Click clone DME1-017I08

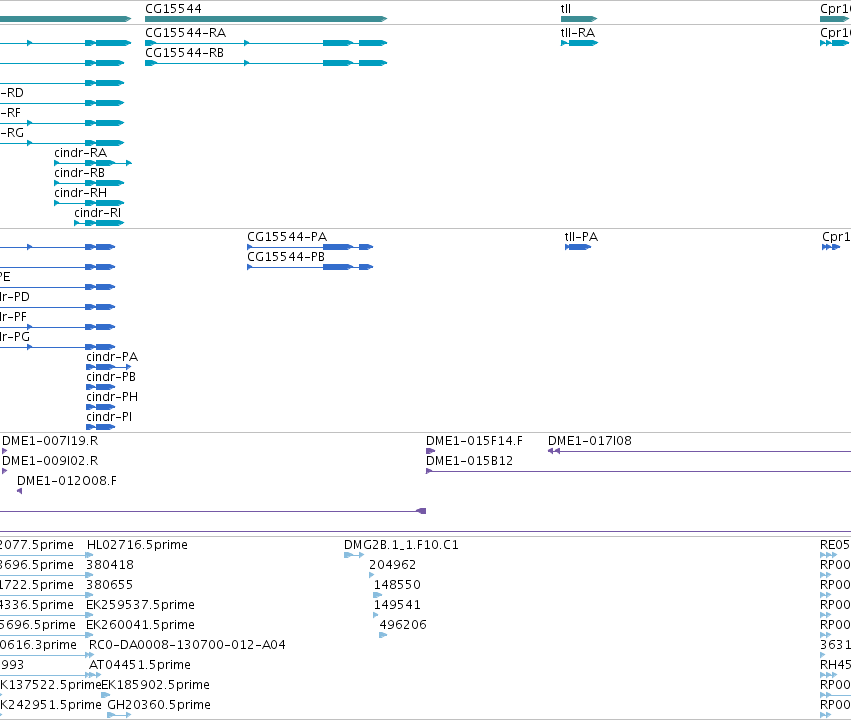[699, 451]
